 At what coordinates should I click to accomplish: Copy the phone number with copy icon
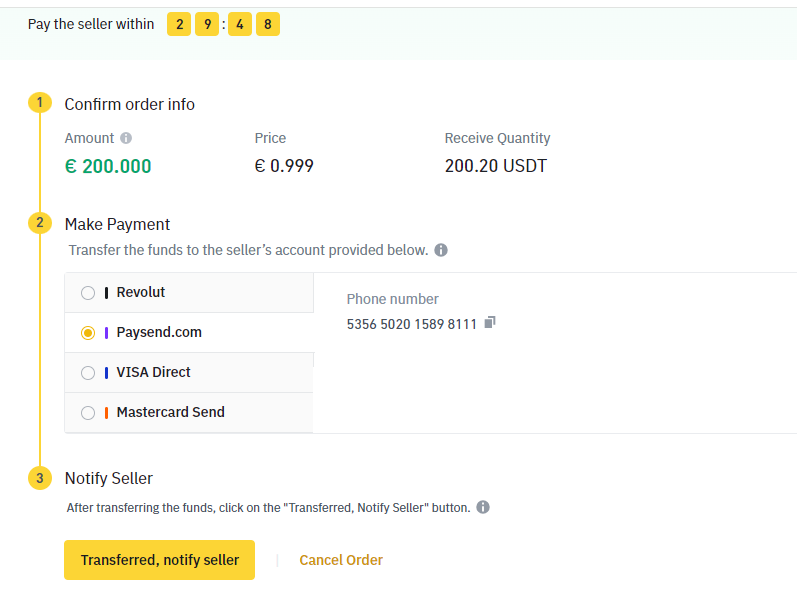(490, 323)
